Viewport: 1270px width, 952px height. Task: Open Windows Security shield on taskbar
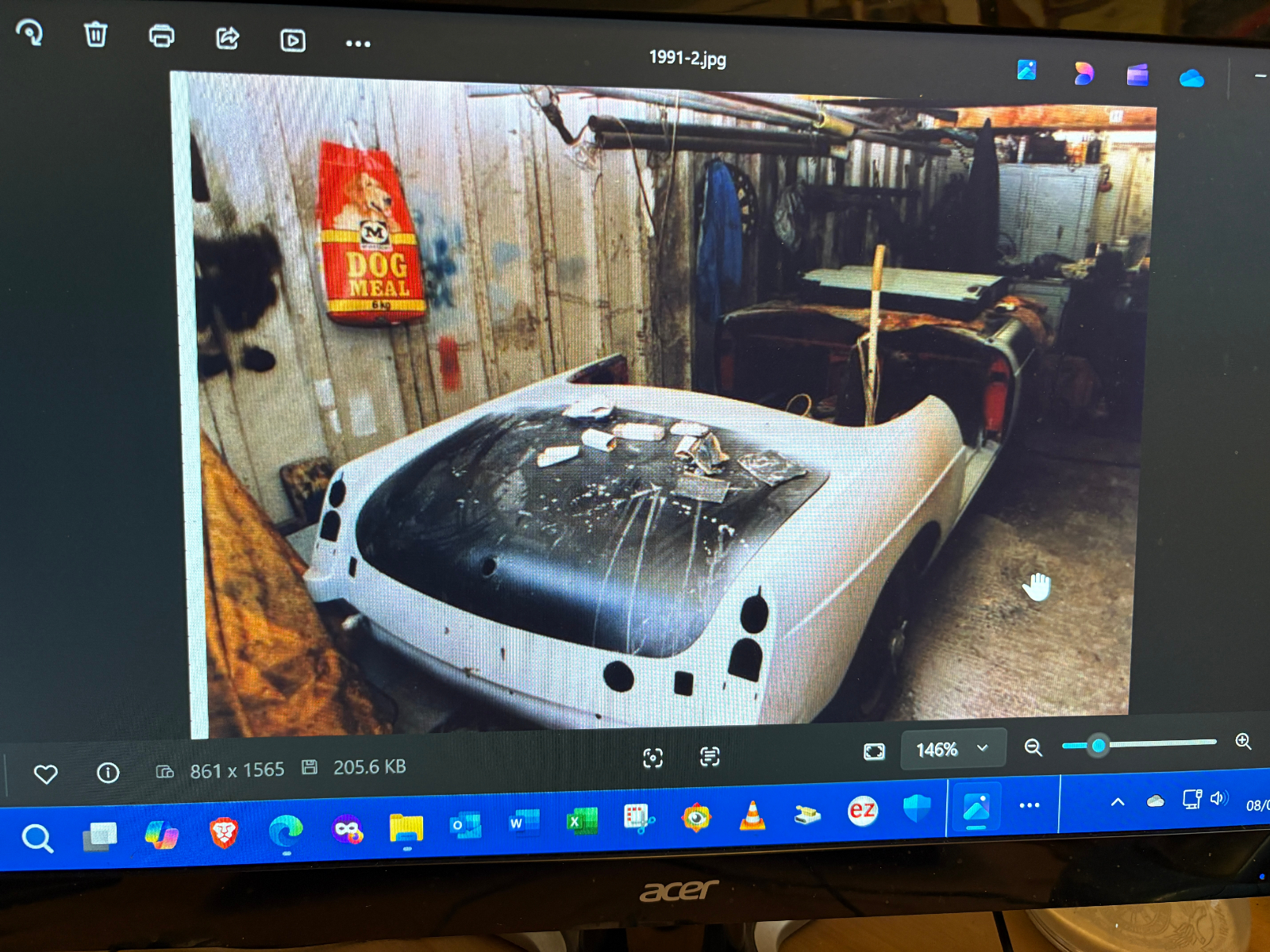point(917,809)
